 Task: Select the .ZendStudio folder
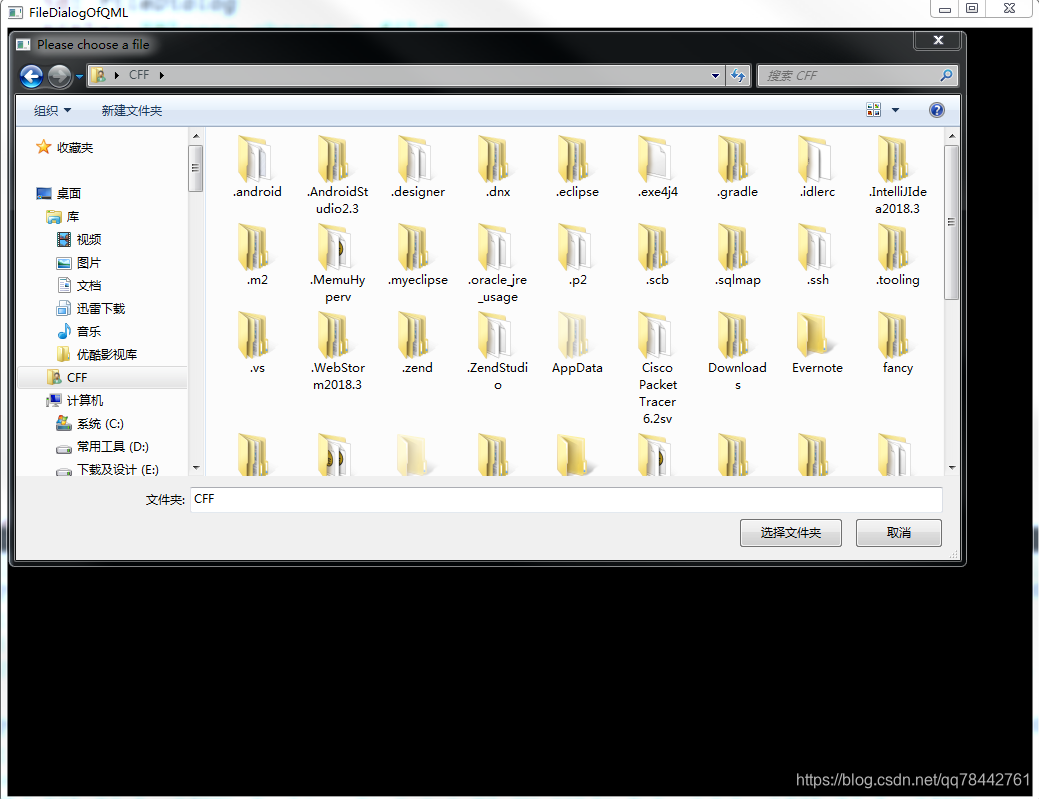pos(498,352)
